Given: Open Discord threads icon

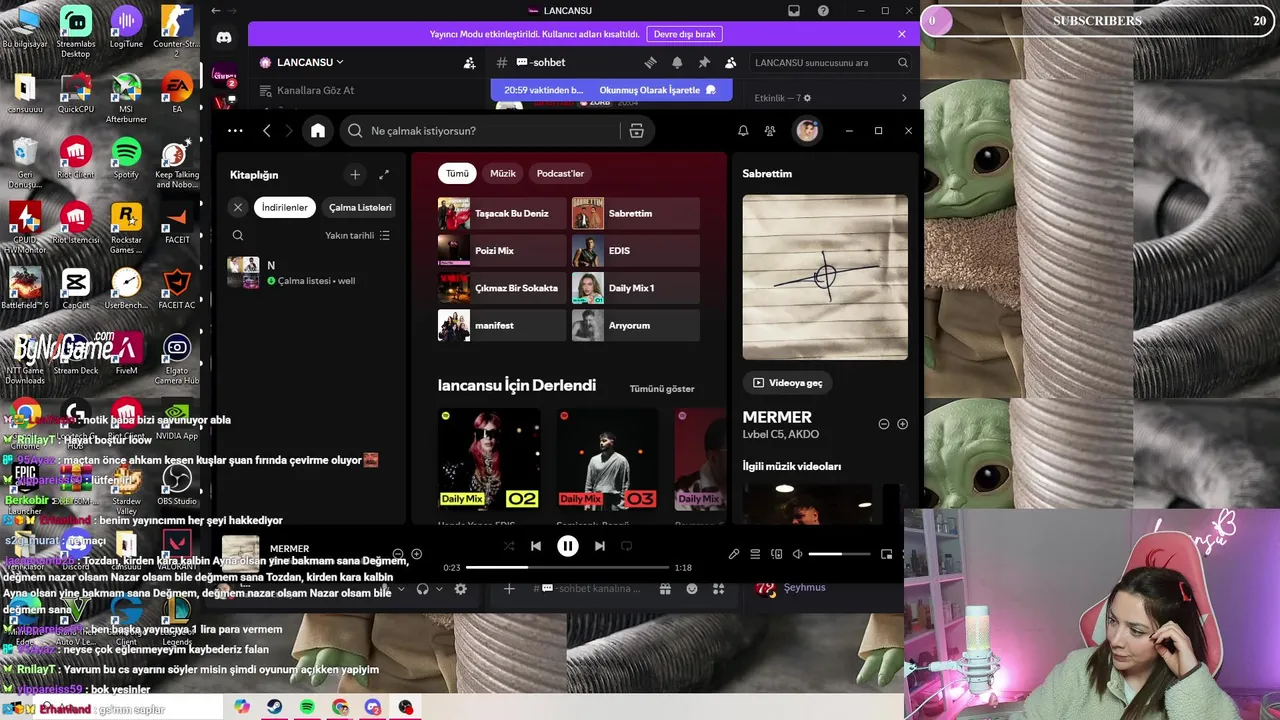Looking at the screenshot, I should (650, 62).
